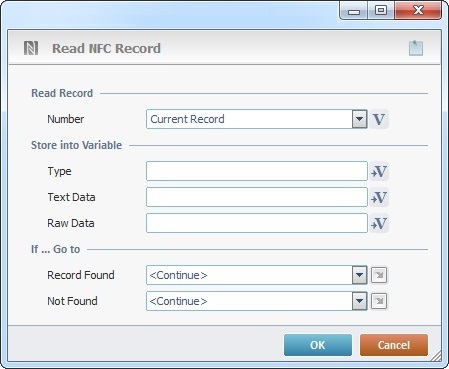This screenshot has height=369, width=449.
Task: Grab the window grip in the bottom-right corner
Action: coord(435,355)
